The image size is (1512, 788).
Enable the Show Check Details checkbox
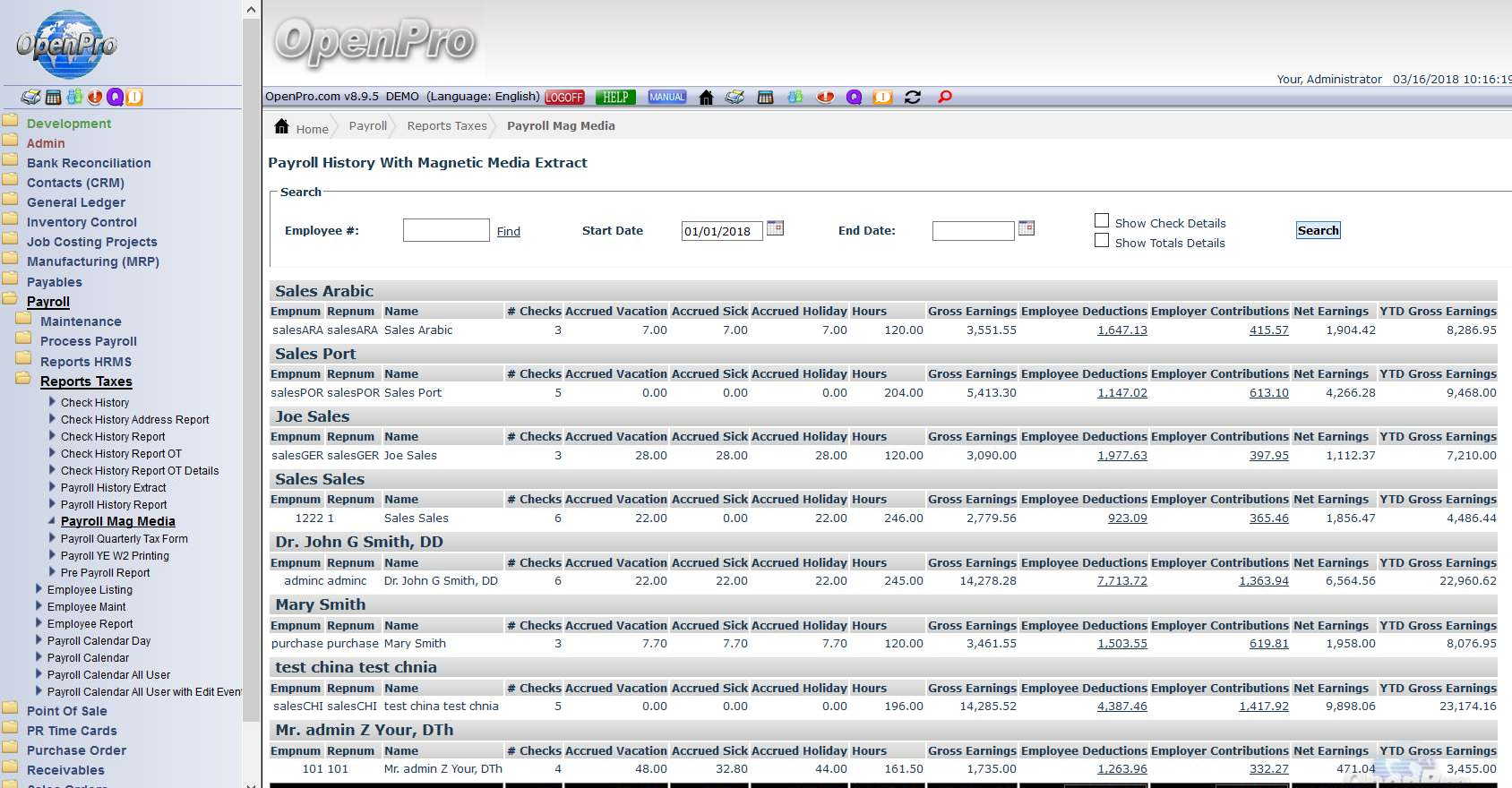point(1102,221)
